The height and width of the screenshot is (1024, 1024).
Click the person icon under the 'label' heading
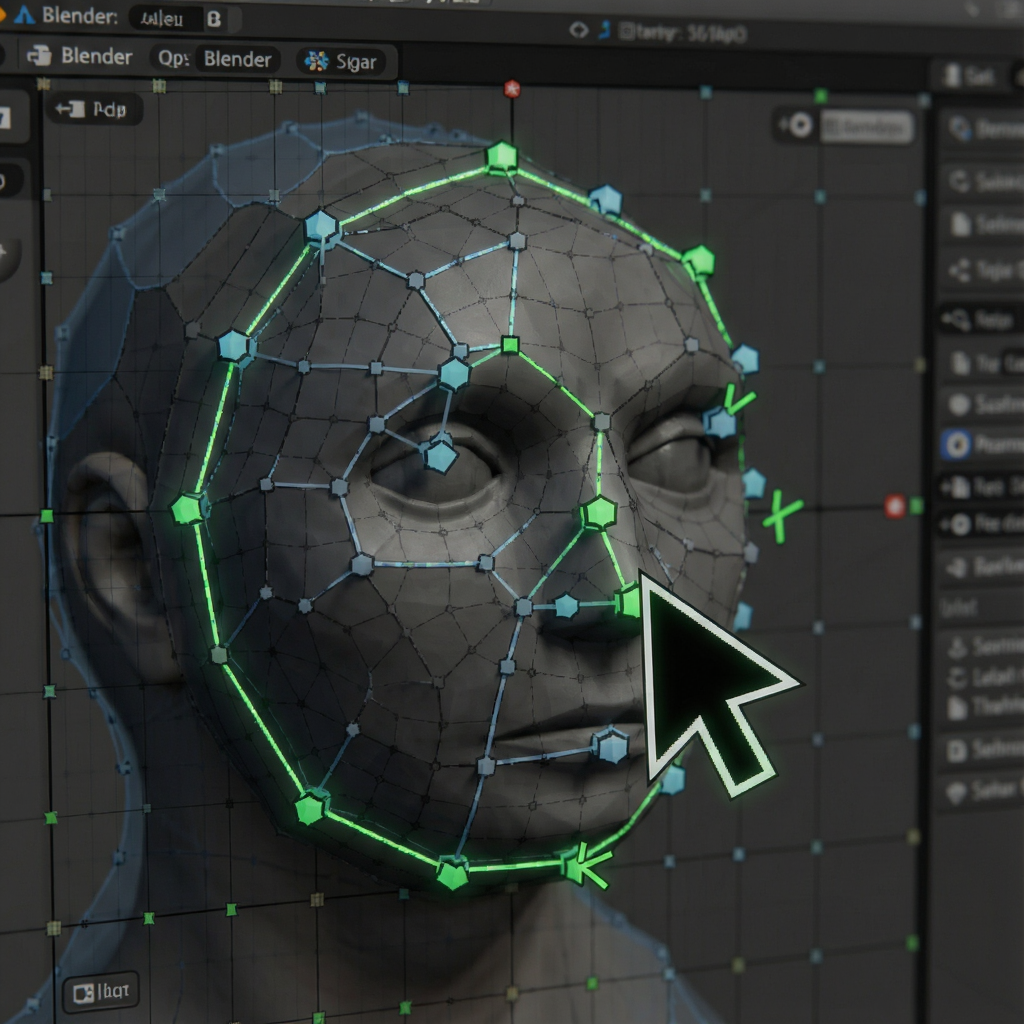[x=957, y=647]
